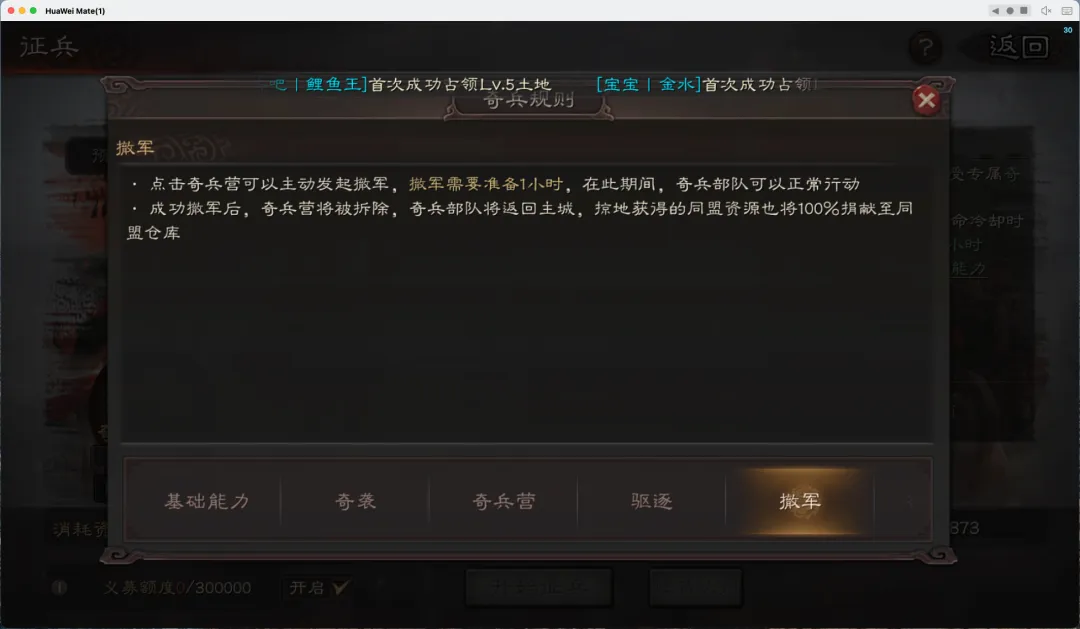Close the 奇兵规则 dialog with red X
Screen dimensions: 1080x629
coord(926,101)
